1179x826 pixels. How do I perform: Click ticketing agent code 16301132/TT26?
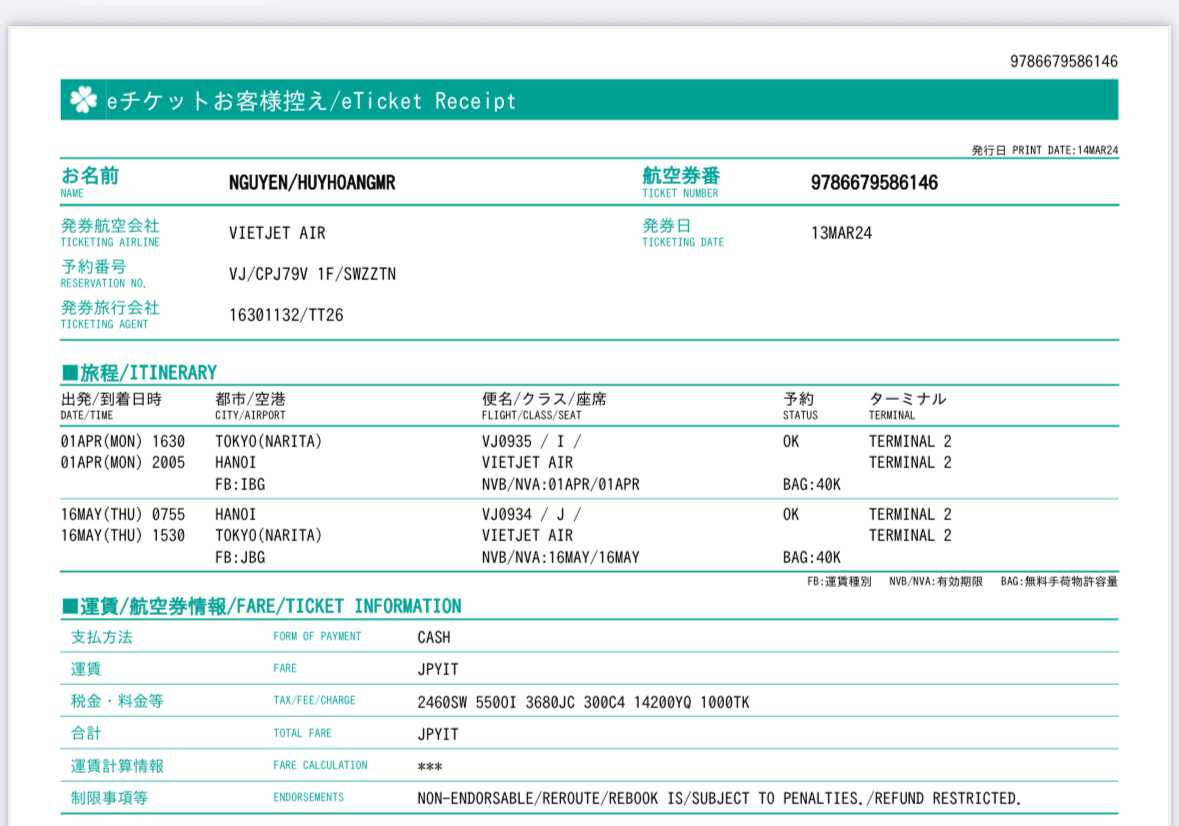(x=286, y=315)
